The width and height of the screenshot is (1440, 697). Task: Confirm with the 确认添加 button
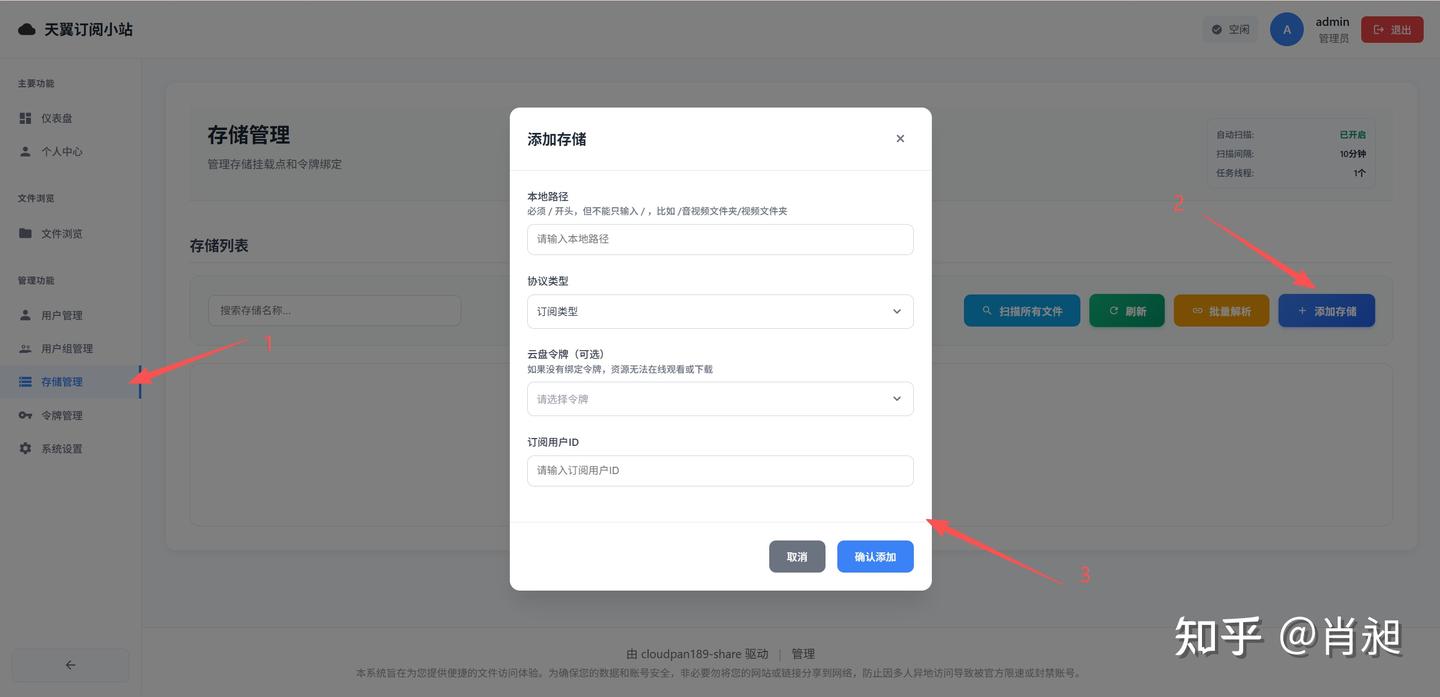[875, 556]
